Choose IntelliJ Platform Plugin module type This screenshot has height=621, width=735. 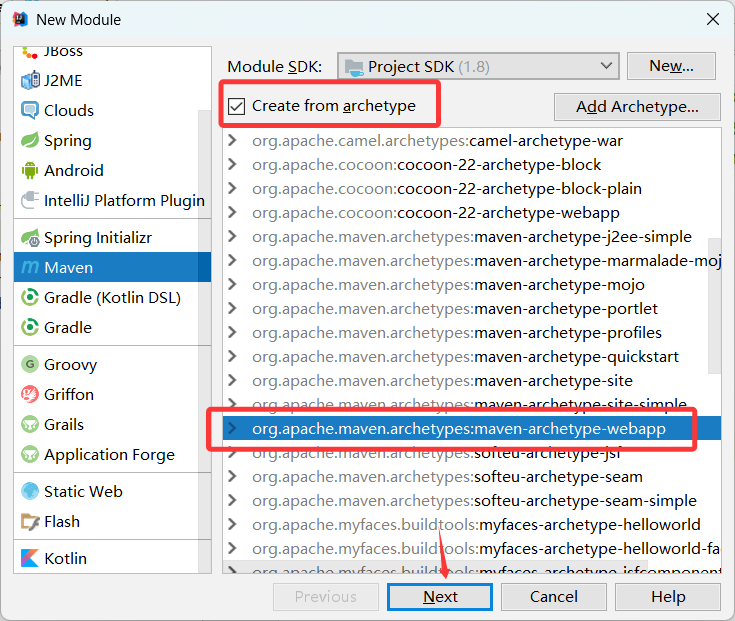pyautogui.click(x=112, y=201)
